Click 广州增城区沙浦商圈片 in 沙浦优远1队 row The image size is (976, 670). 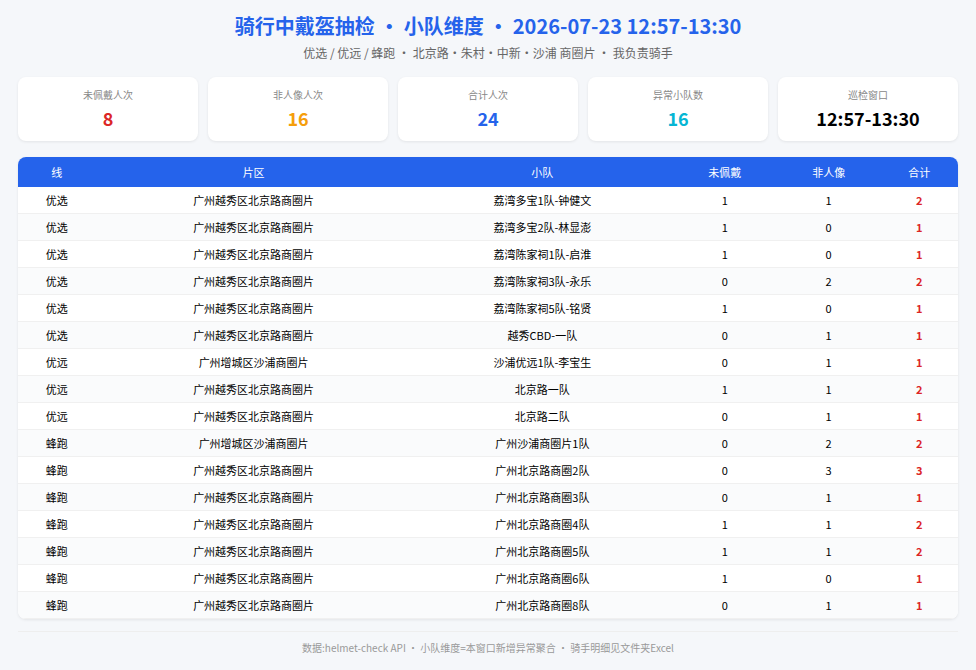click(253, 363)
